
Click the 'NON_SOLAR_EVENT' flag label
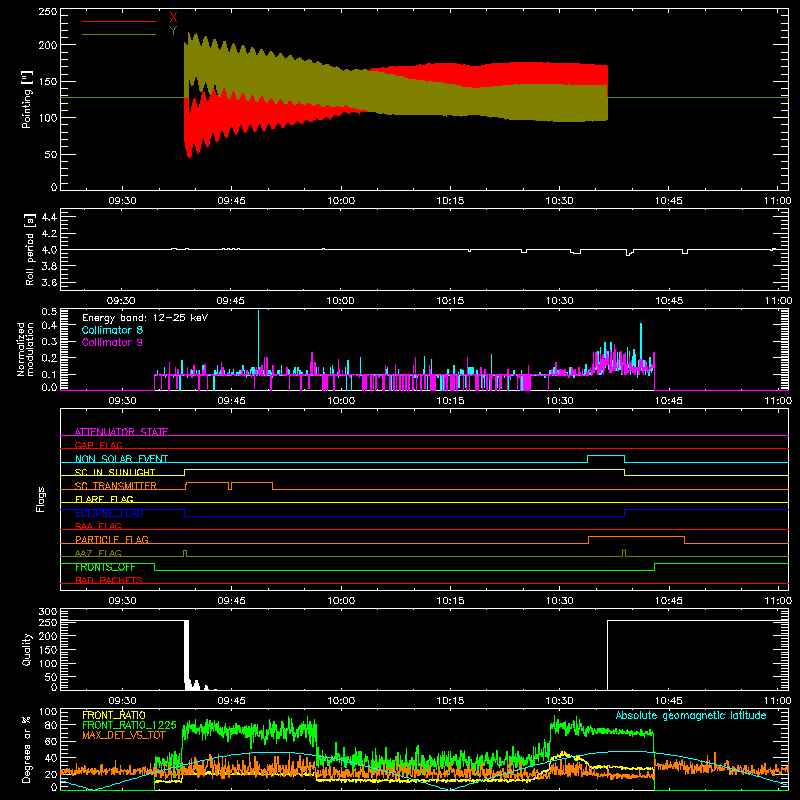pyautogui.click(x=121, y=459)
